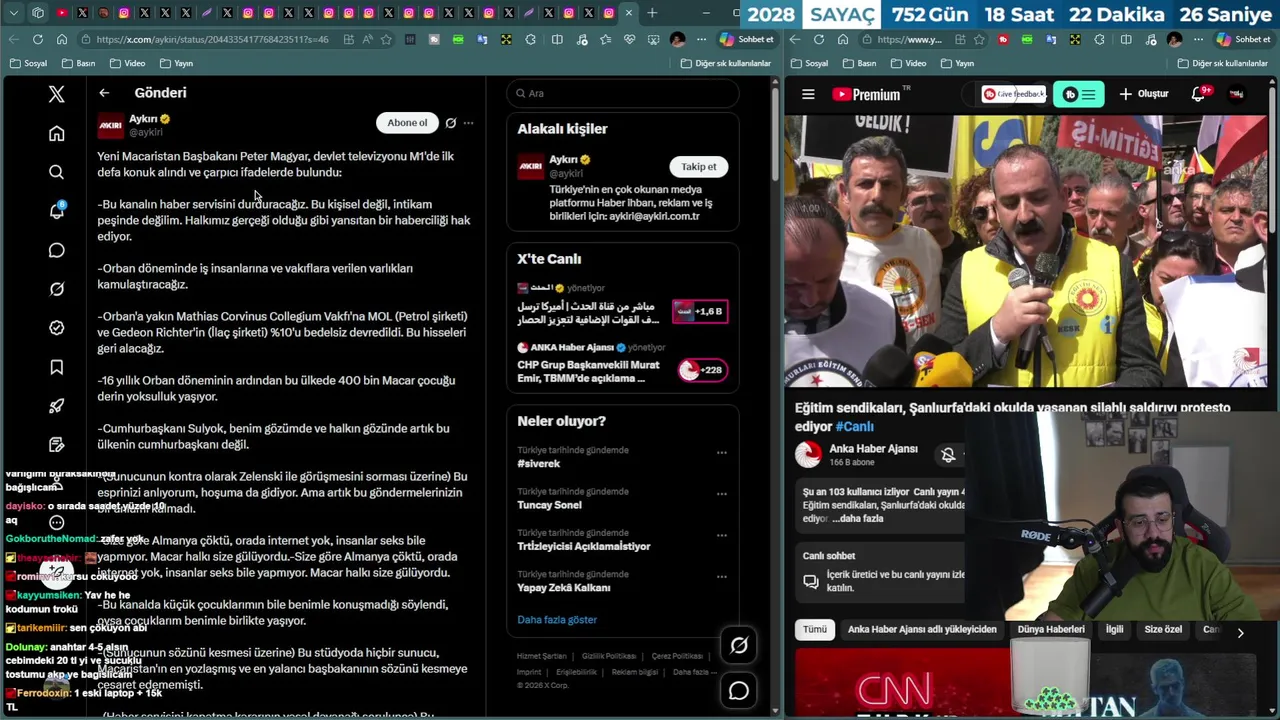
Task: Click the live protest video player
Action: [1025, 251]
